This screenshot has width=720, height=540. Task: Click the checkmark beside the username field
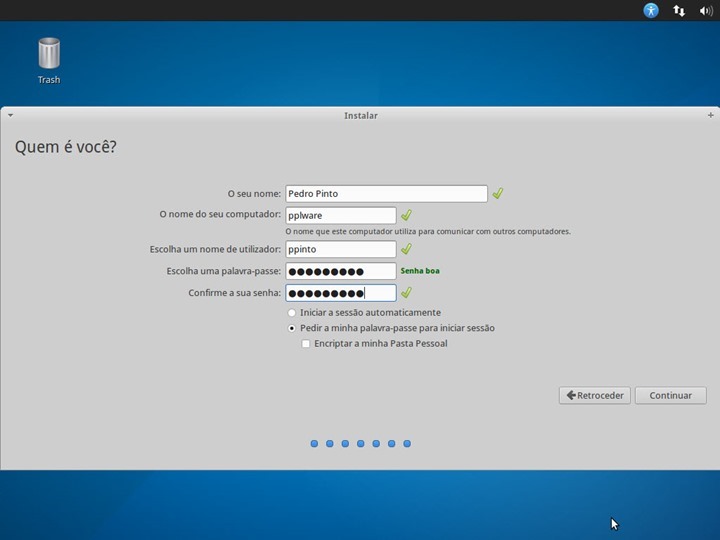tap(406, 249)
